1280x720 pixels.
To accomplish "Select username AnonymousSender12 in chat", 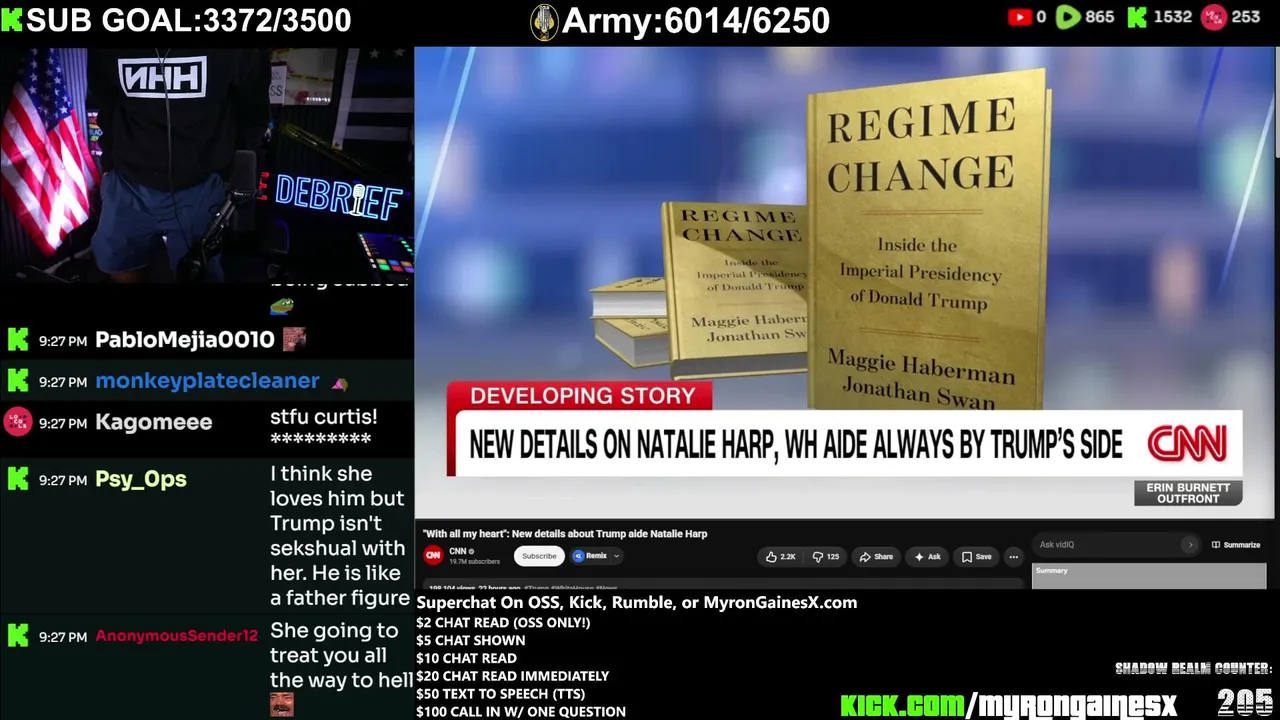I will coord(176,636).
